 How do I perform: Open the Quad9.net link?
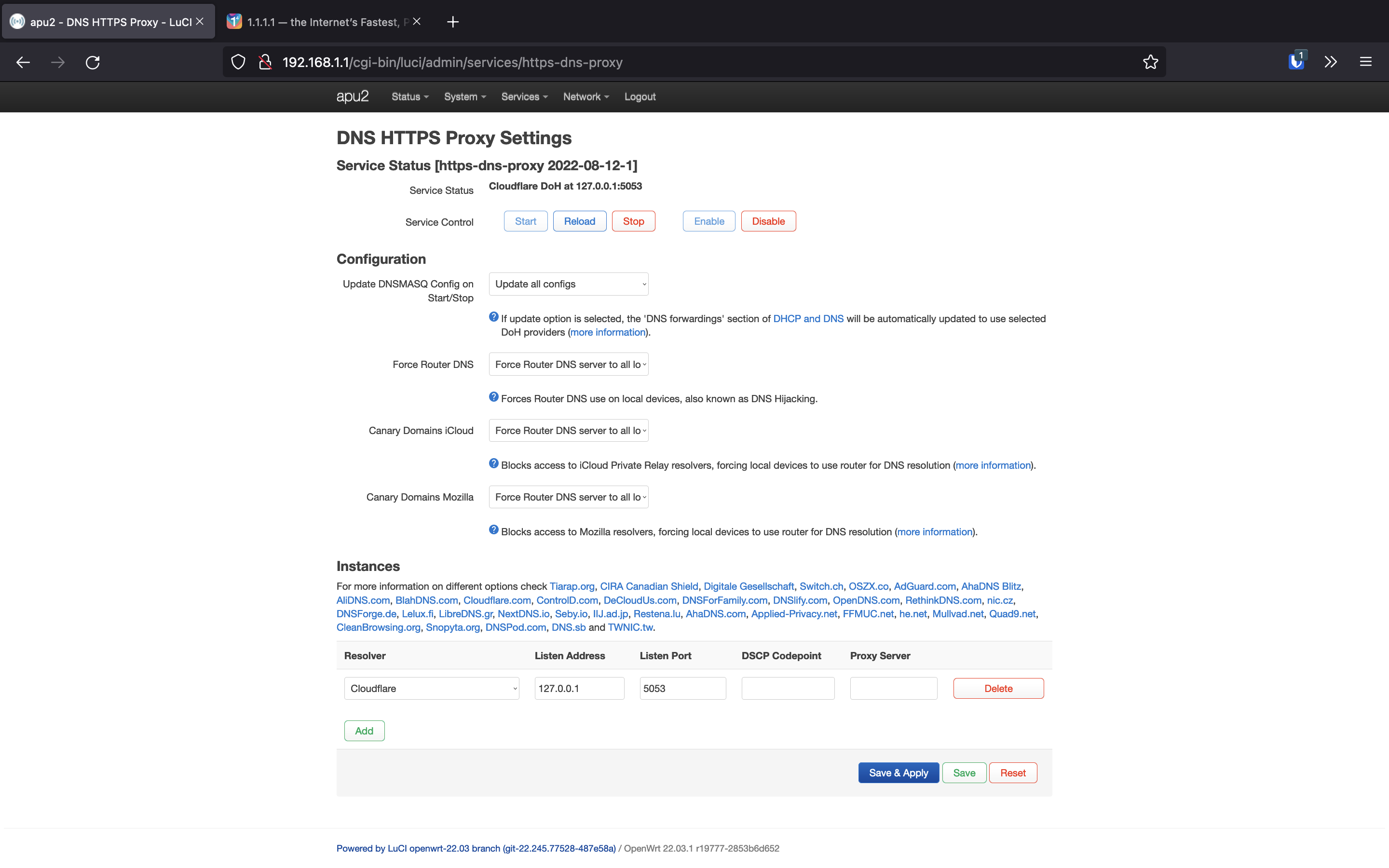[1012, 614]
